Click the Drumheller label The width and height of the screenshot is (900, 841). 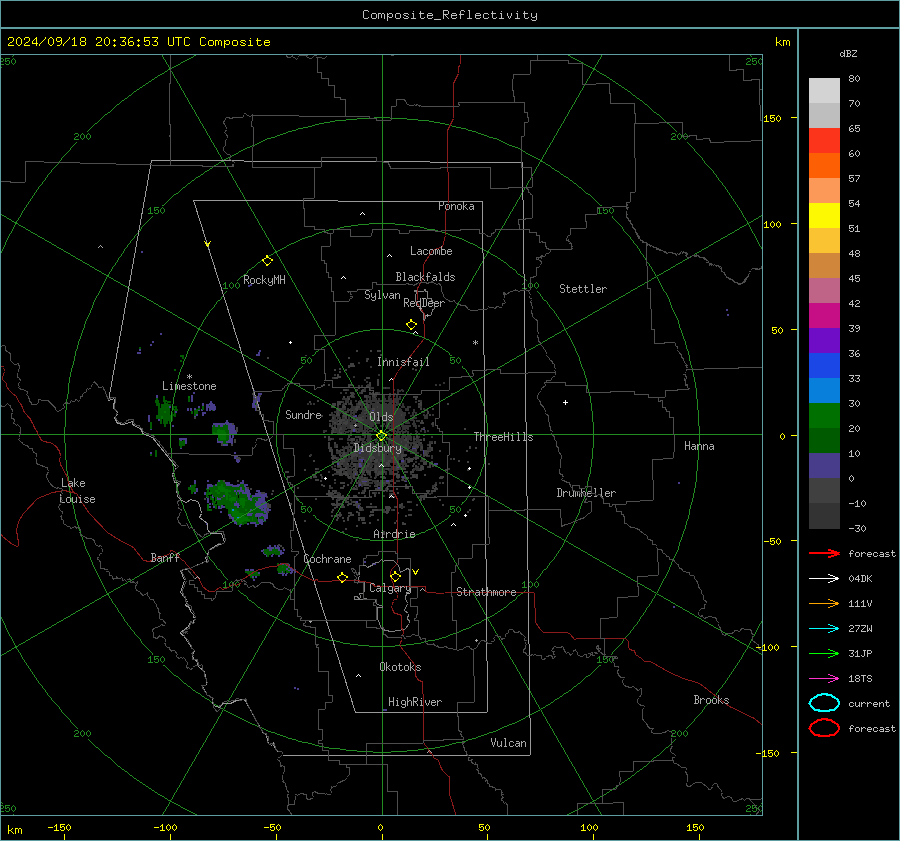(586, 493)
